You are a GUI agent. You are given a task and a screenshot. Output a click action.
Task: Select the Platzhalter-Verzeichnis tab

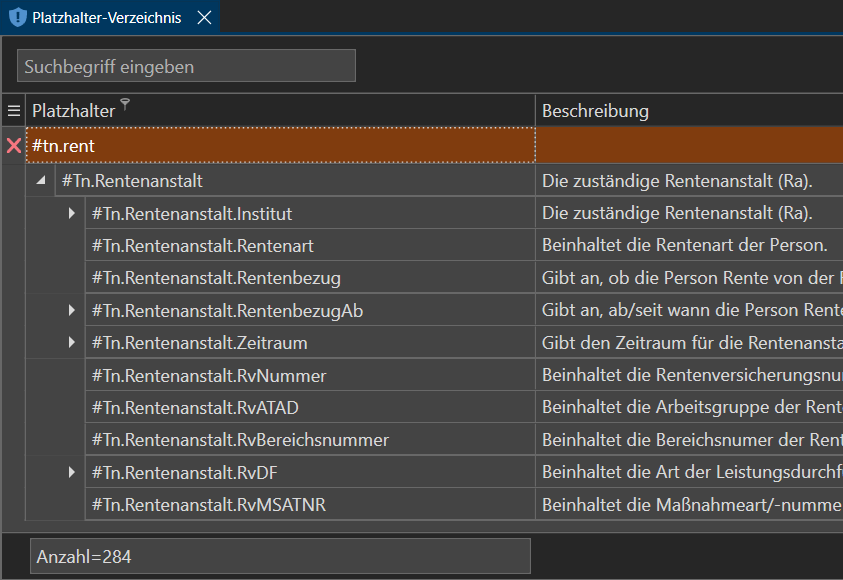106,18
